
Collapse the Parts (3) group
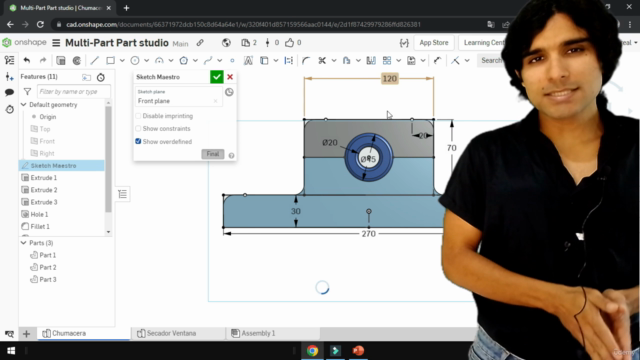pos(24,243)
